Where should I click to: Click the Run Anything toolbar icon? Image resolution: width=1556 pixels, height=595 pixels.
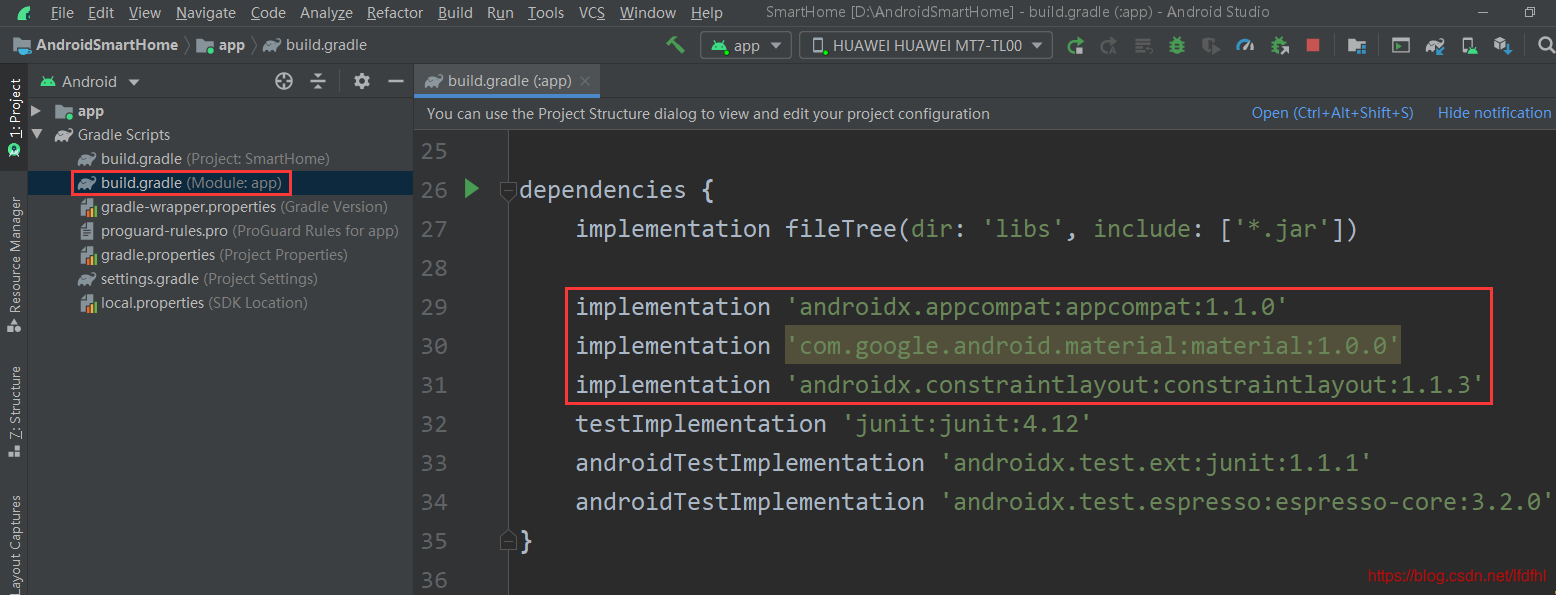pyautogui.click(x=1402, y=45)
